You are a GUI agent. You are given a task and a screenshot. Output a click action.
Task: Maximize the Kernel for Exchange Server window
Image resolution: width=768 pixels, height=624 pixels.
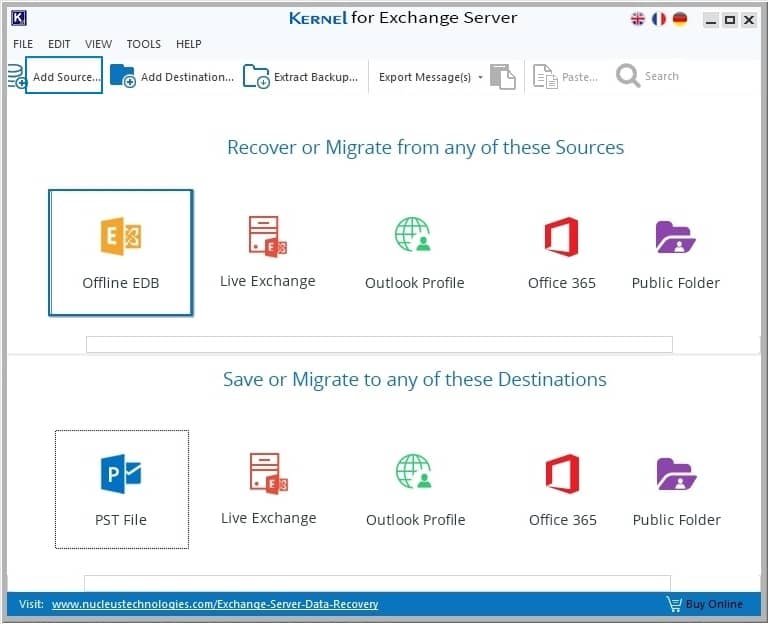pos(730,20)
